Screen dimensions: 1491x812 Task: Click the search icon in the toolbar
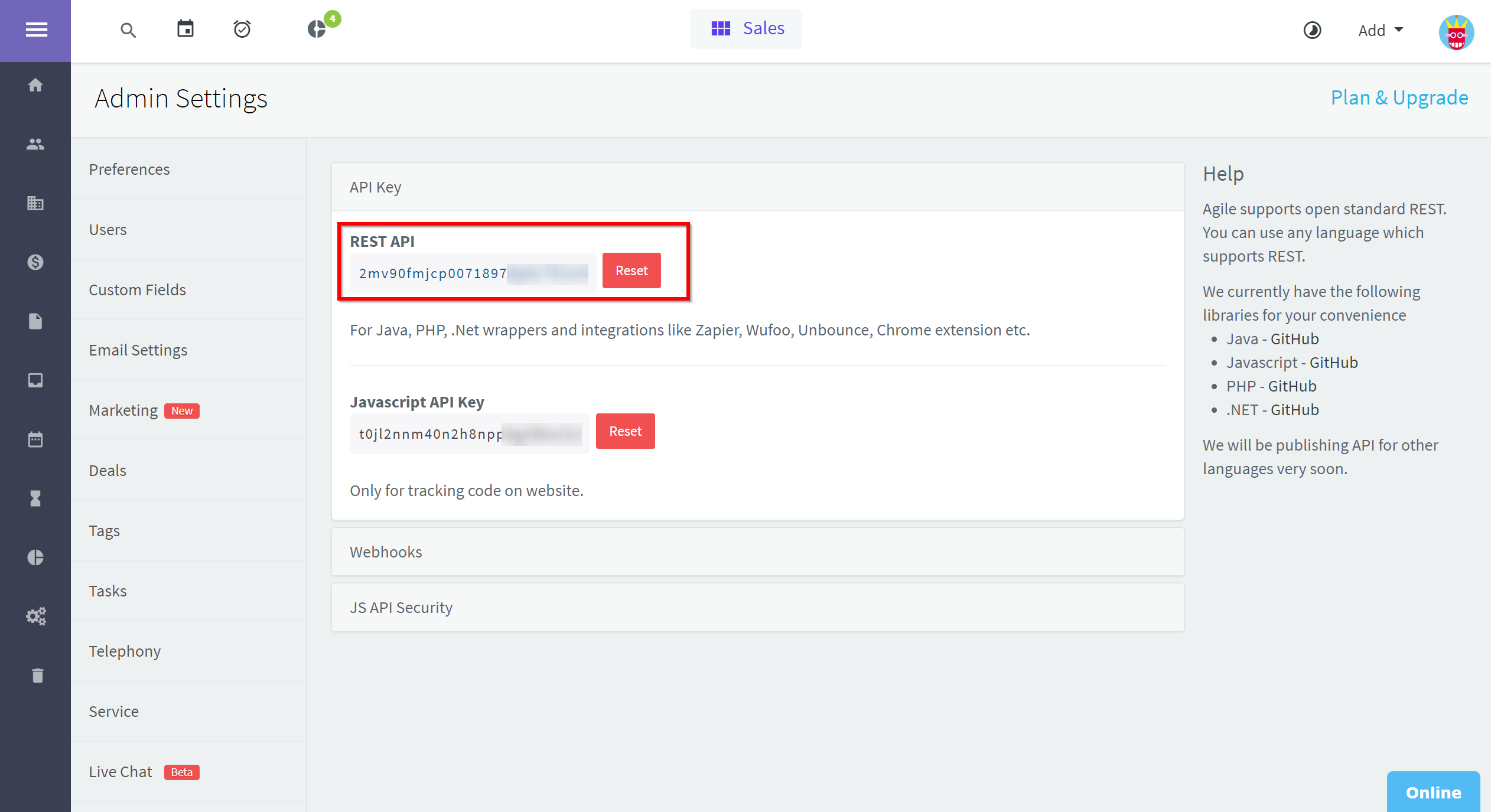tap(128, 28)
